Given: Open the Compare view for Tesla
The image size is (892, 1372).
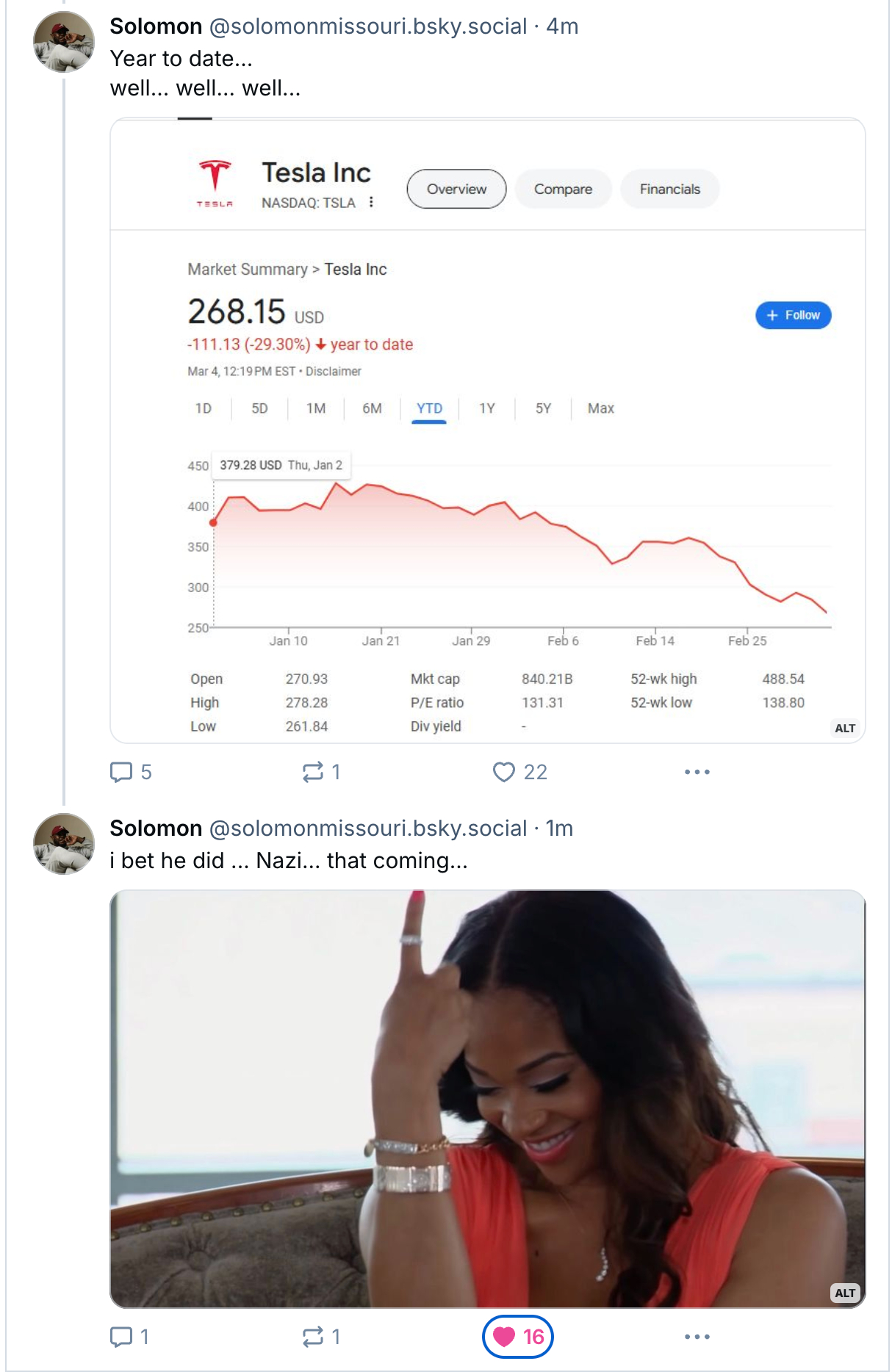Looking at the screenshot, I should (563, 189).
